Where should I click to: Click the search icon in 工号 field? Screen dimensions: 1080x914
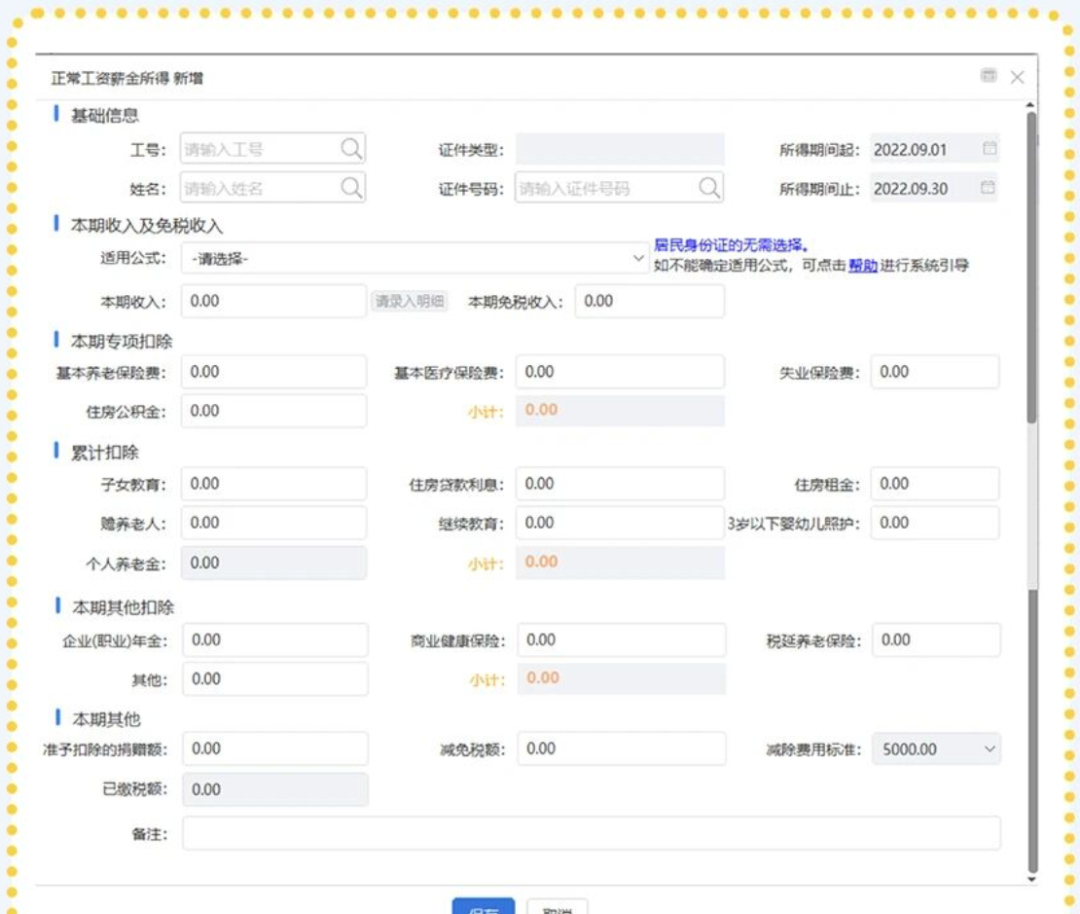point(351,149)
